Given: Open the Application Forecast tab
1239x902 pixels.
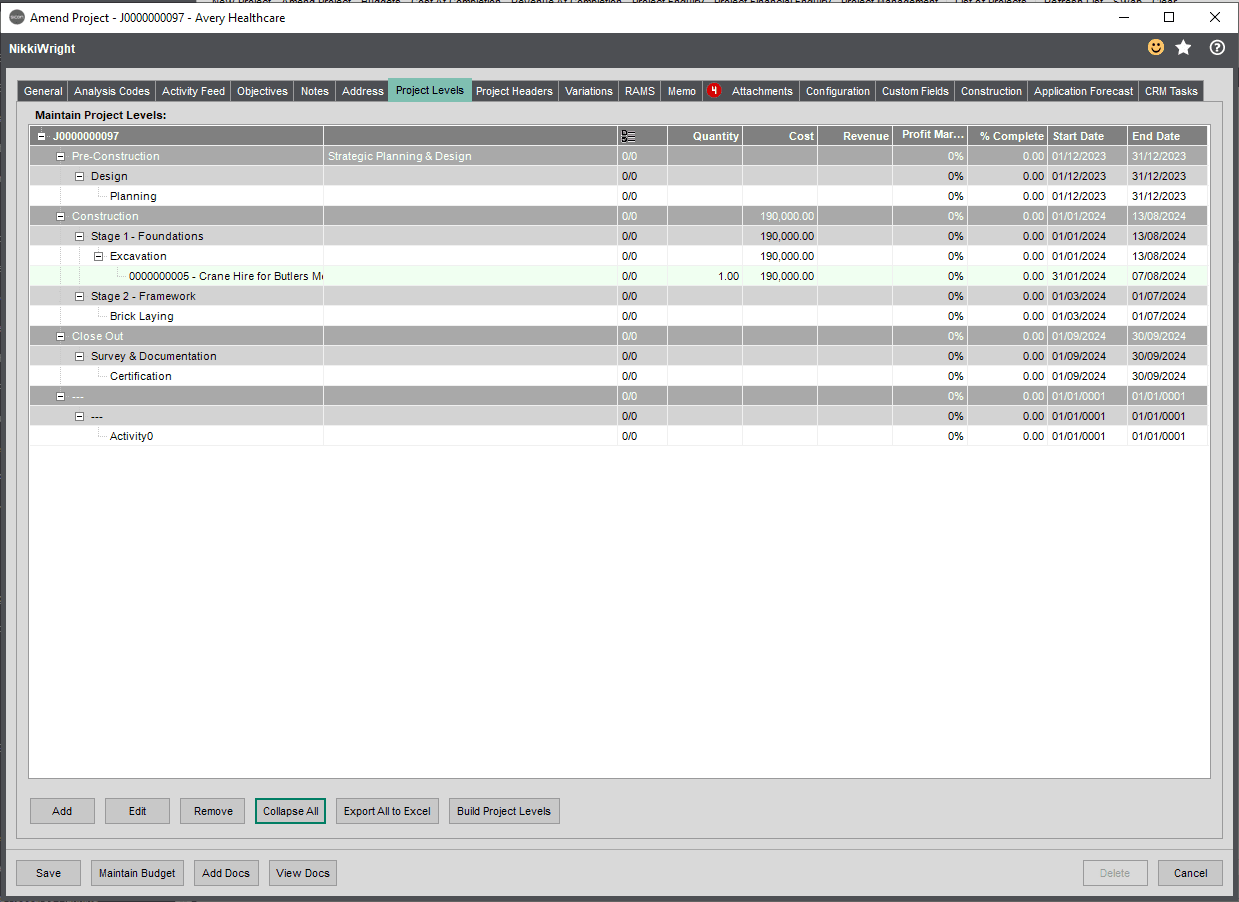Looking at the screenshot, I should pyautogui.click(x=1084, y=91).
